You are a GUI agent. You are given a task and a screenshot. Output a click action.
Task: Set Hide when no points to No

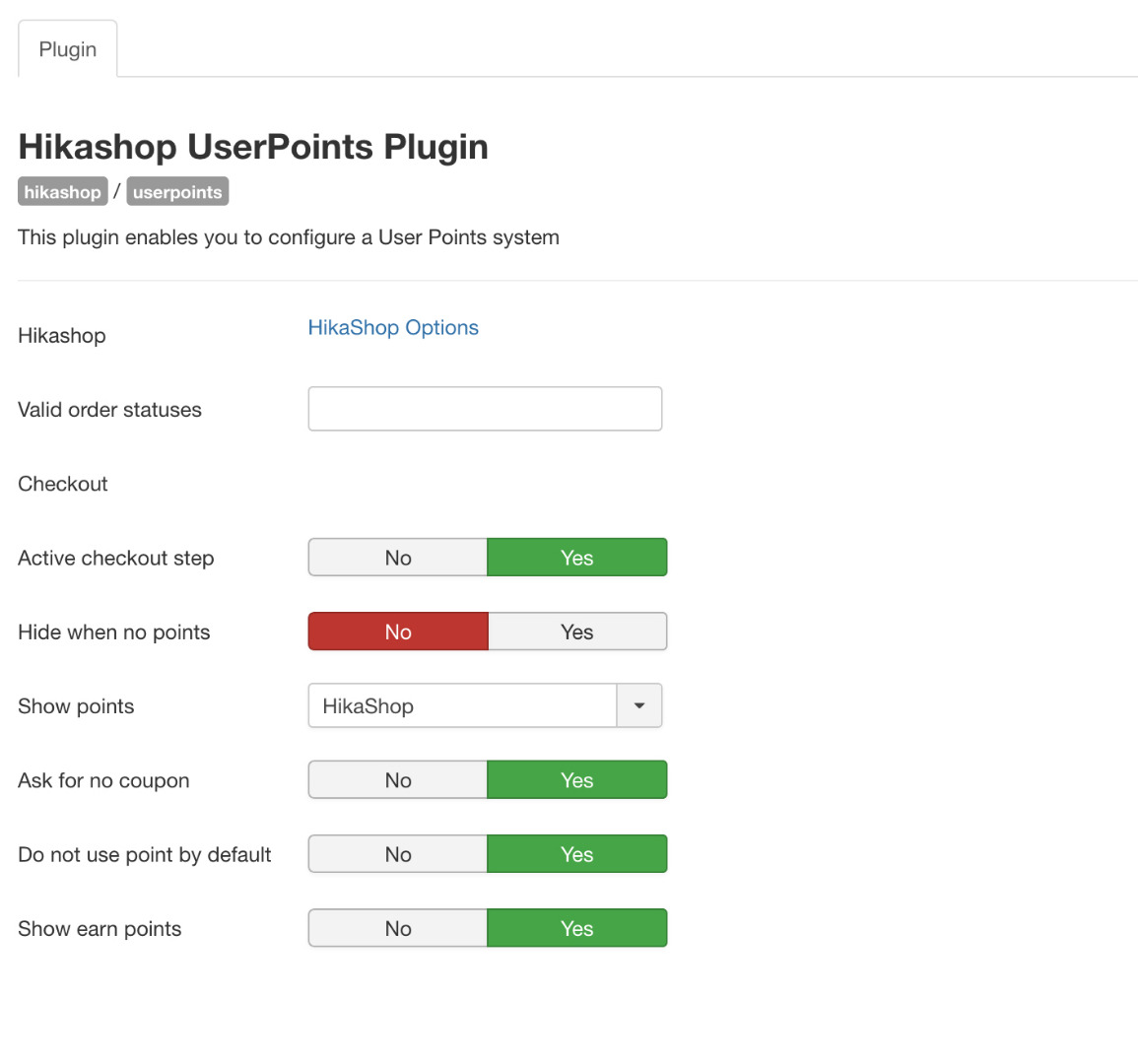398,632
